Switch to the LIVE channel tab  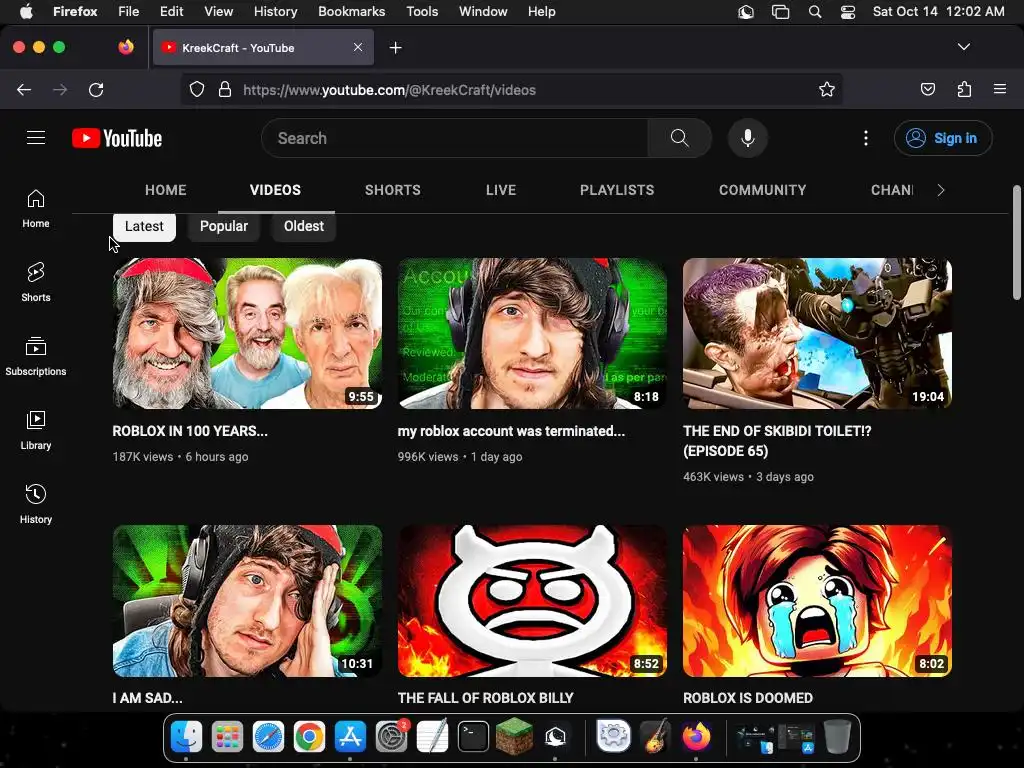[501, 190]
